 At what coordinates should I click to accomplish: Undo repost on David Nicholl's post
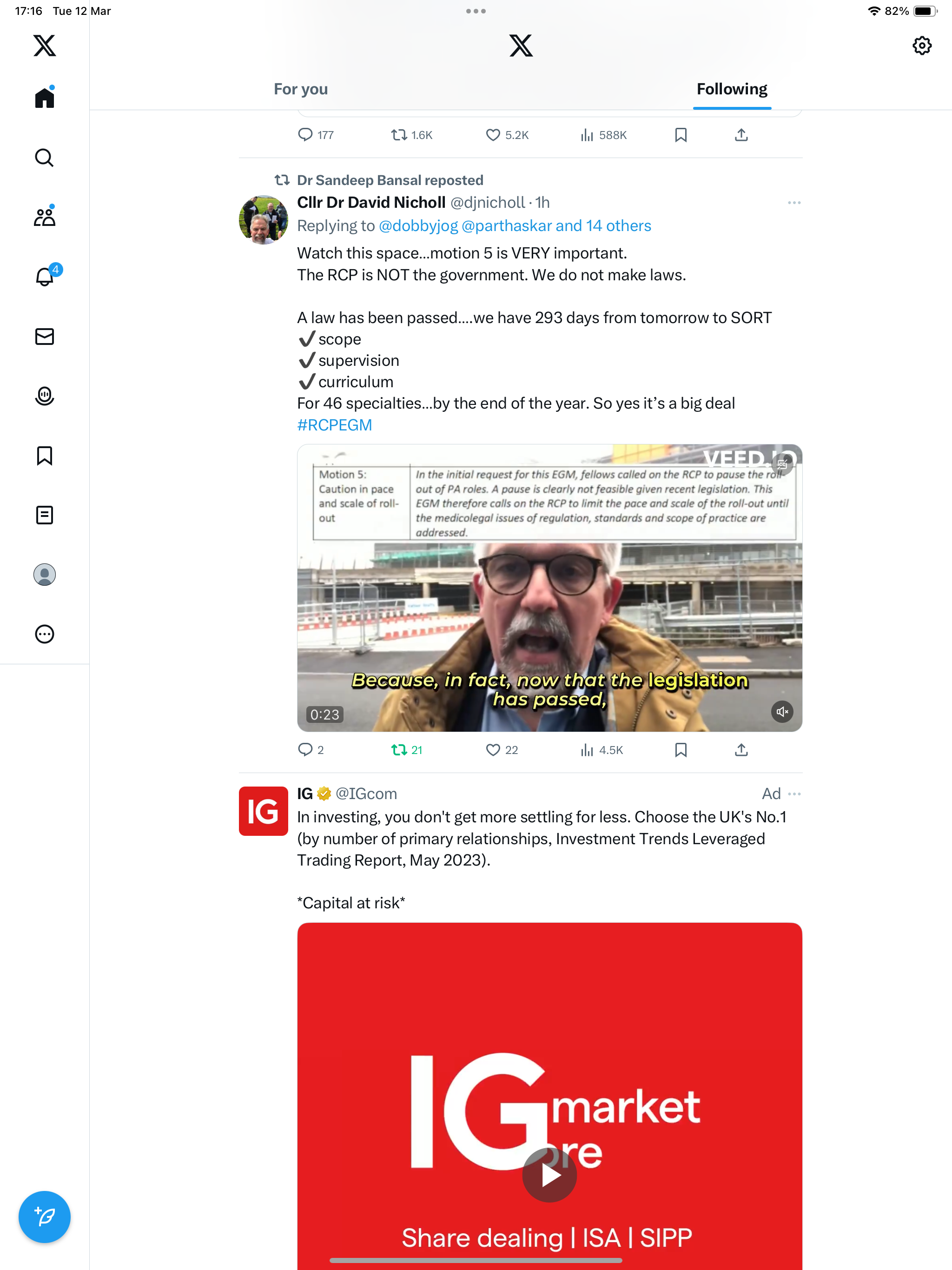point(407,750)
